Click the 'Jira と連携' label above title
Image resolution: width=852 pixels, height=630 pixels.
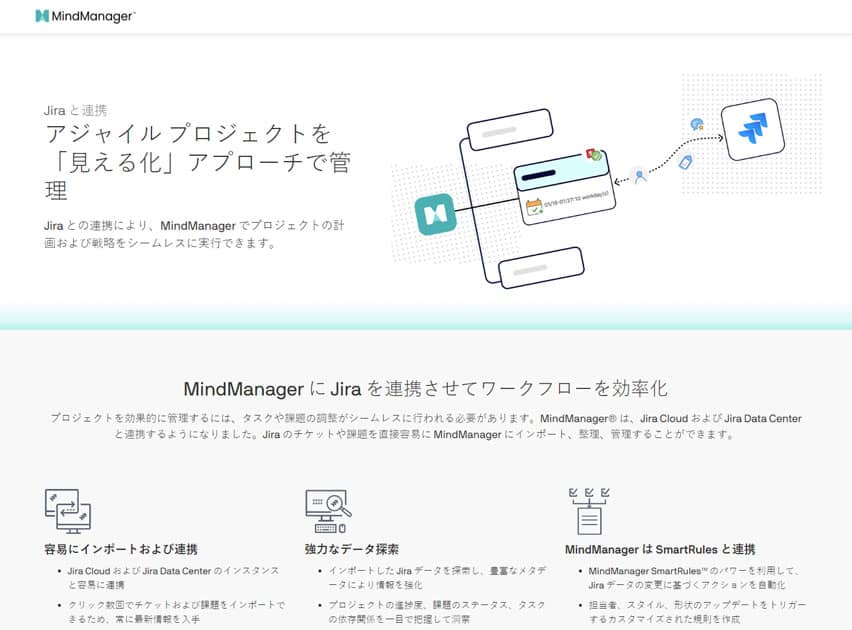(77, 110)
